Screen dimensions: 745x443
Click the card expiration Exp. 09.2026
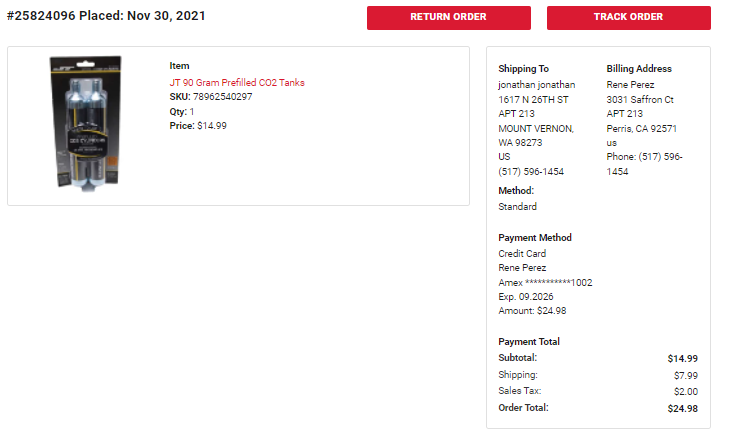click(x=525, y=297)
